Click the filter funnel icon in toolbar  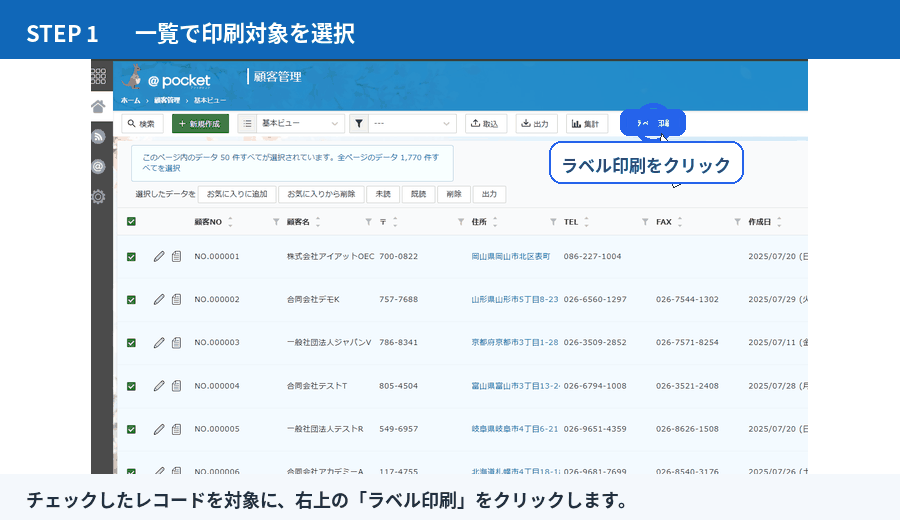(x=359, y=123)
